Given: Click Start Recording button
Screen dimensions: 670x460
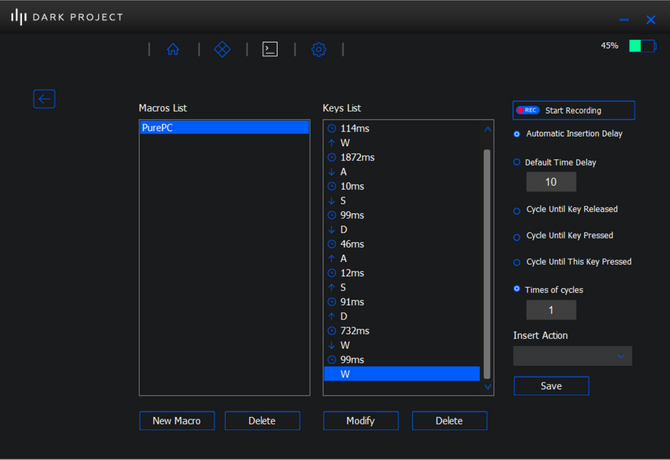Looking at the screenshot, I should point(573,110).
